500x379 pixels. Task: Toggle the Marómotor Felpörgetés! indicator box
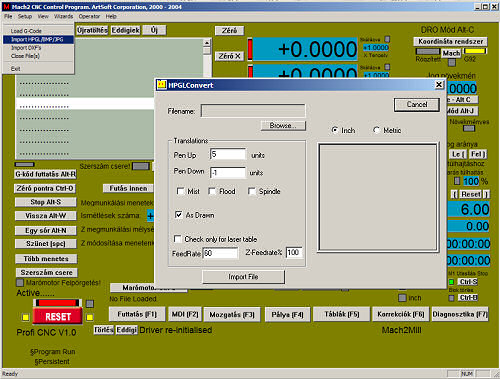pyautogui.click(x=20, y=283)
